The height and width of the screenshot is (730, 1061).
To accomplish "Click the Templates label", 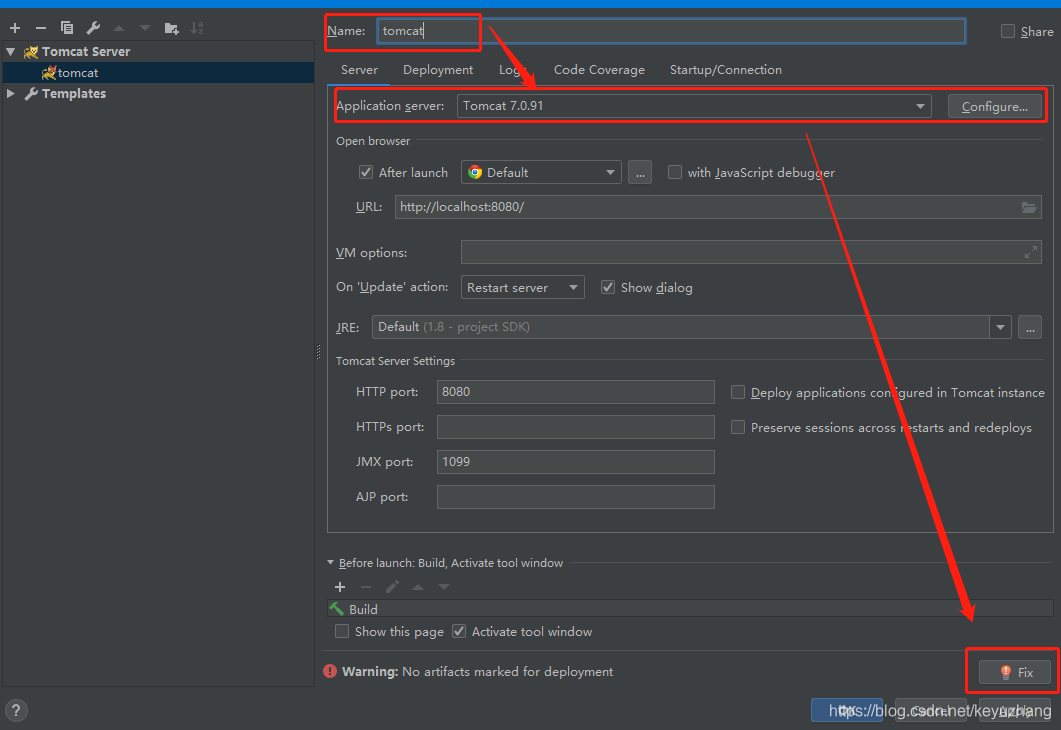I will (74, 93).
